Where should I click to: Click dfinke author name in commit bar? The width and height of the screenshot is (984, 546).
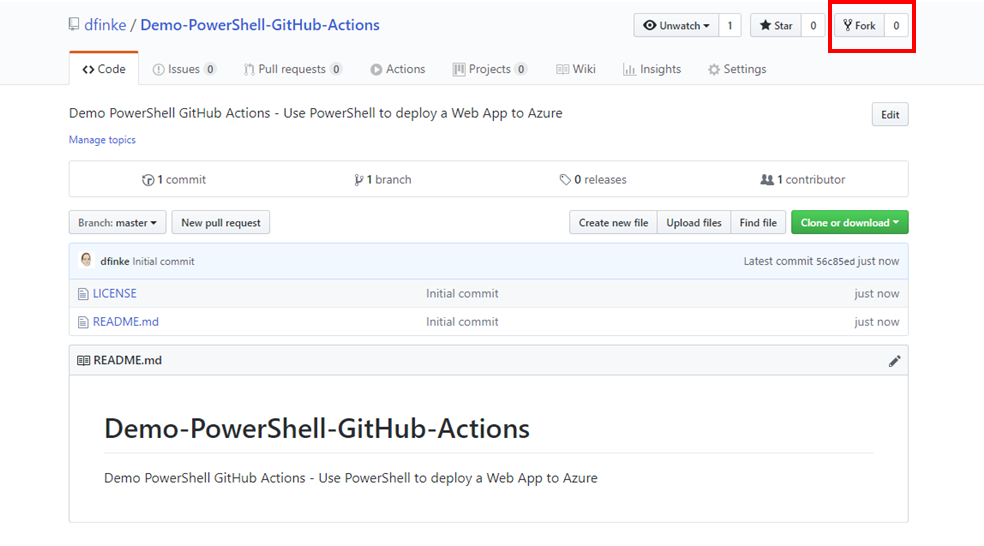point(115,261)
